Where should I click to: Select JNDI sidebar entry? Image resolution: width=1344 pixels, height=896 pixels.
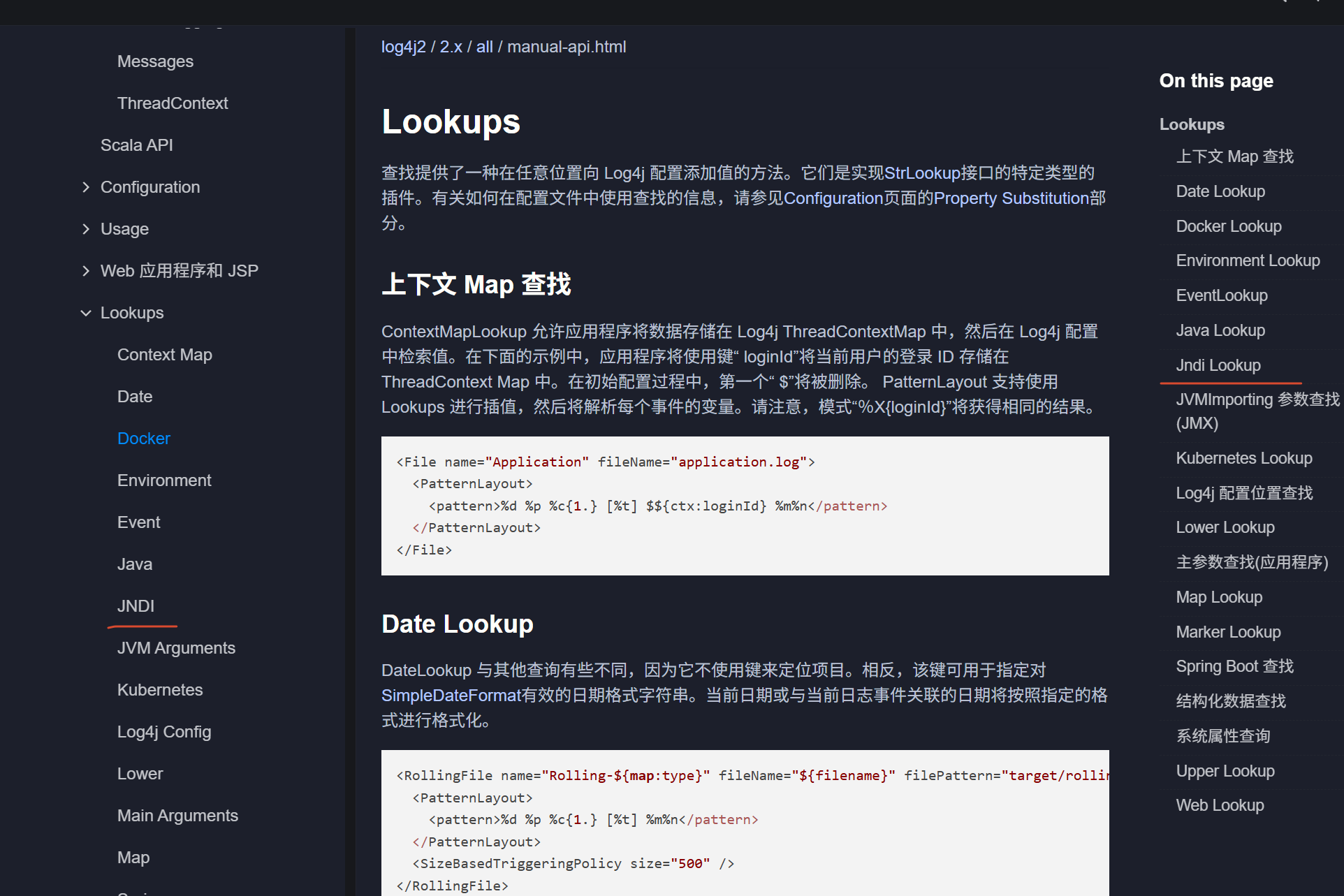(136, 606)
